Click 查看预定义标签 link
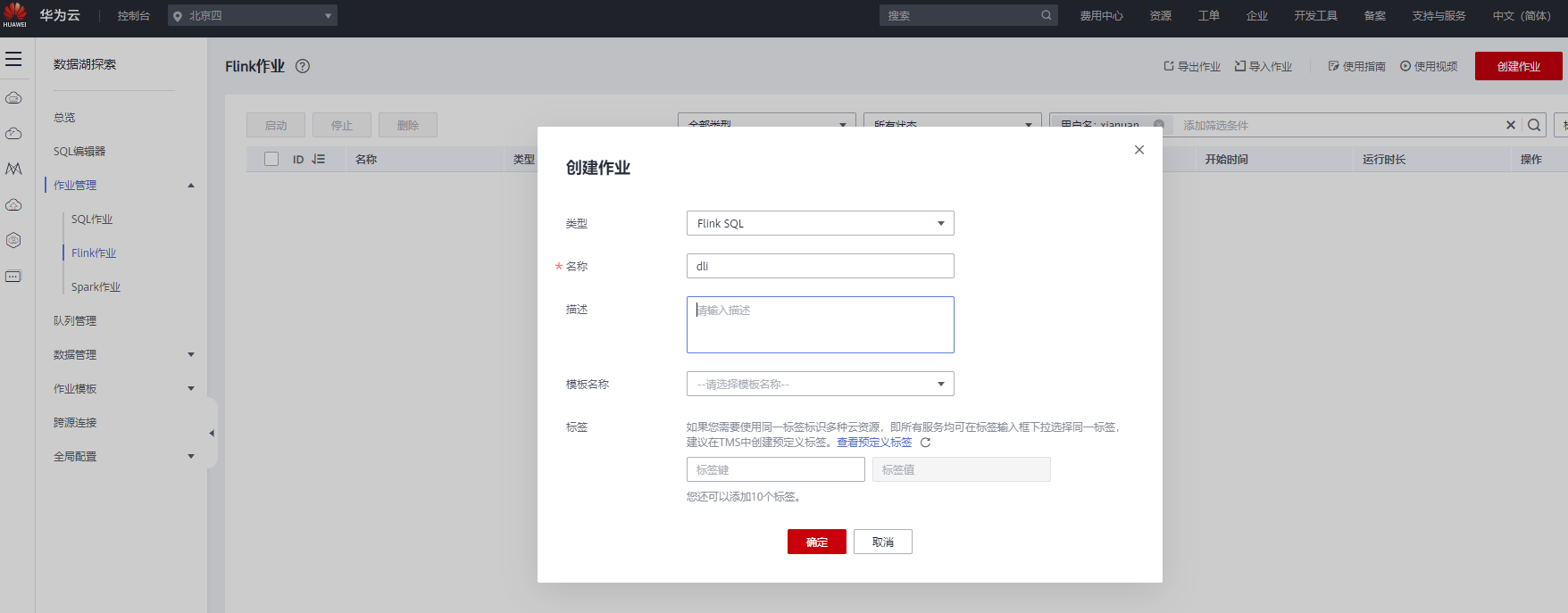This screenshot has height=613, width=1568. [874, 443]
